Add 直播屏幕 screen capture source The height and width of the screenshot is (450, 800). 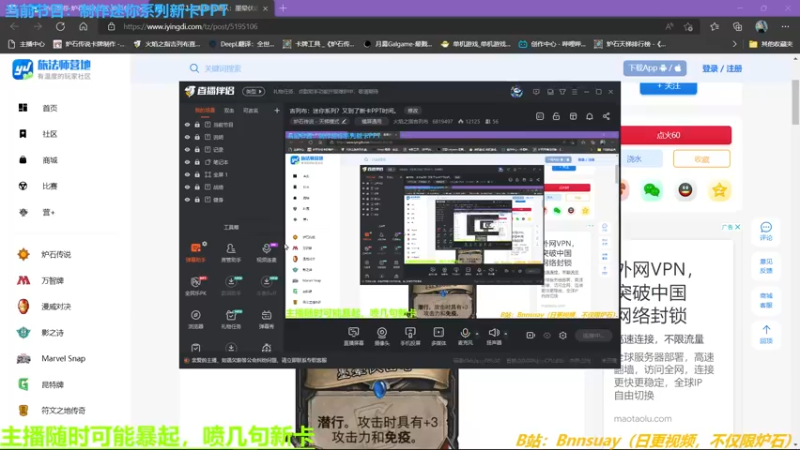(354, 336)
